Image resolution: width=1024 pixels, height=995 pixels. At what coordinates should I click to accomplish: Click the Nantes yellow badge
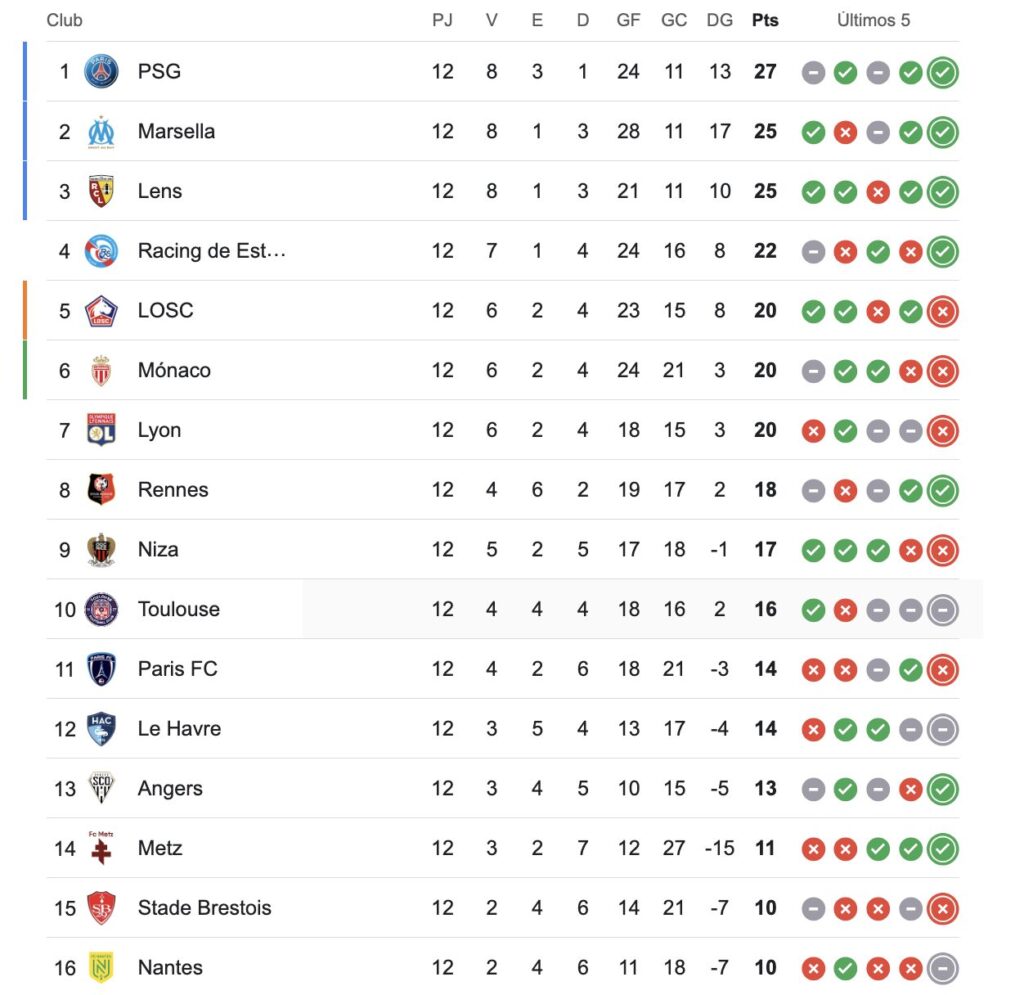101,967
